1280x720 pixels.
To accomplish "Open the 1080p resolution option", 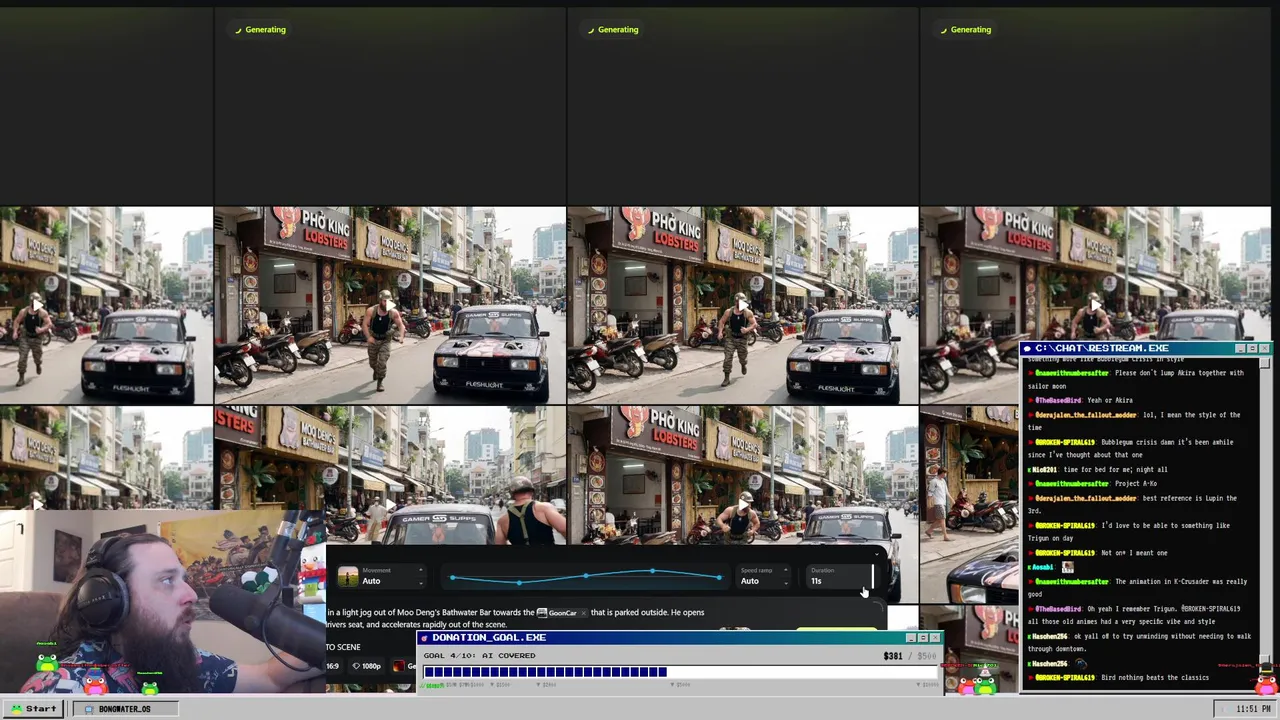I will point(366,666).
